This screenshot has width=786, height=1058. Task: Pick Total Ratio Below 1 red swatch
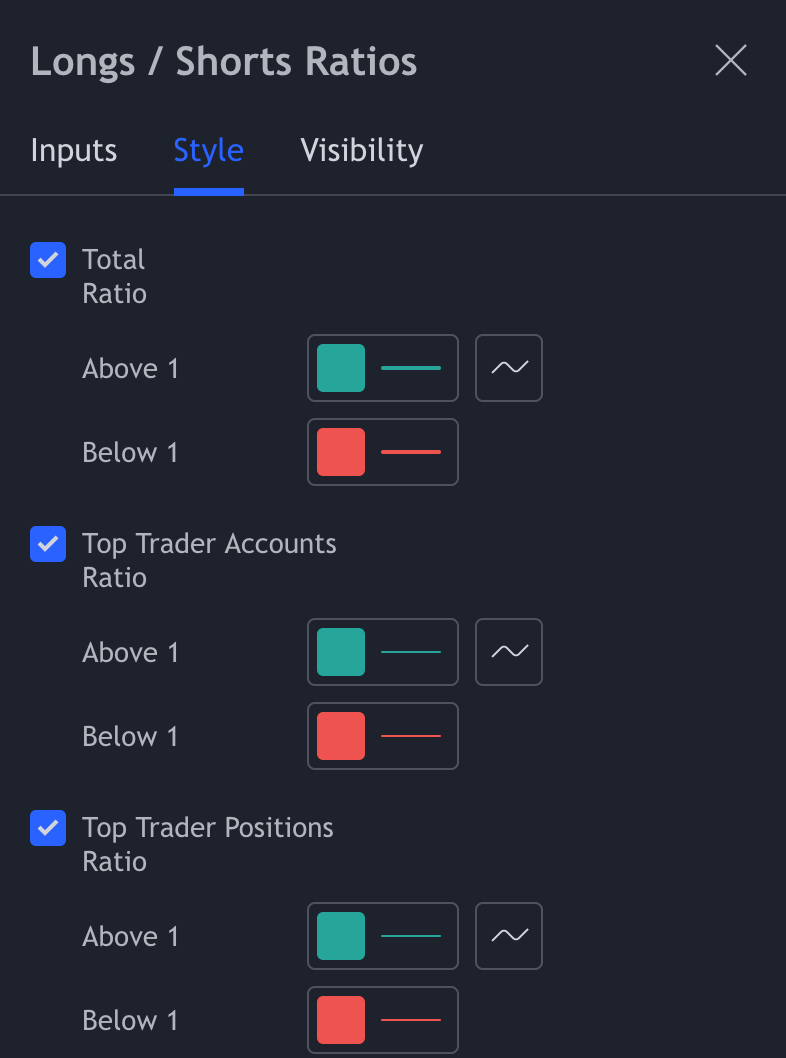coord(341,452)
